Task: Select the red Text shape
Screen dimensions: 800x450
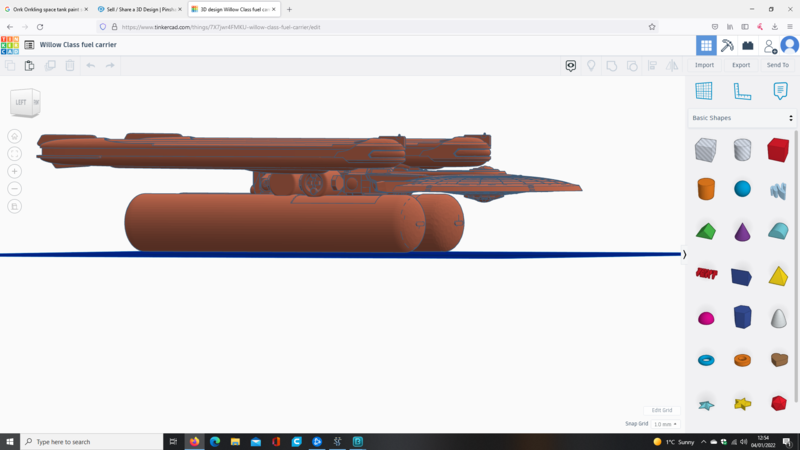Action: (706, 274)
